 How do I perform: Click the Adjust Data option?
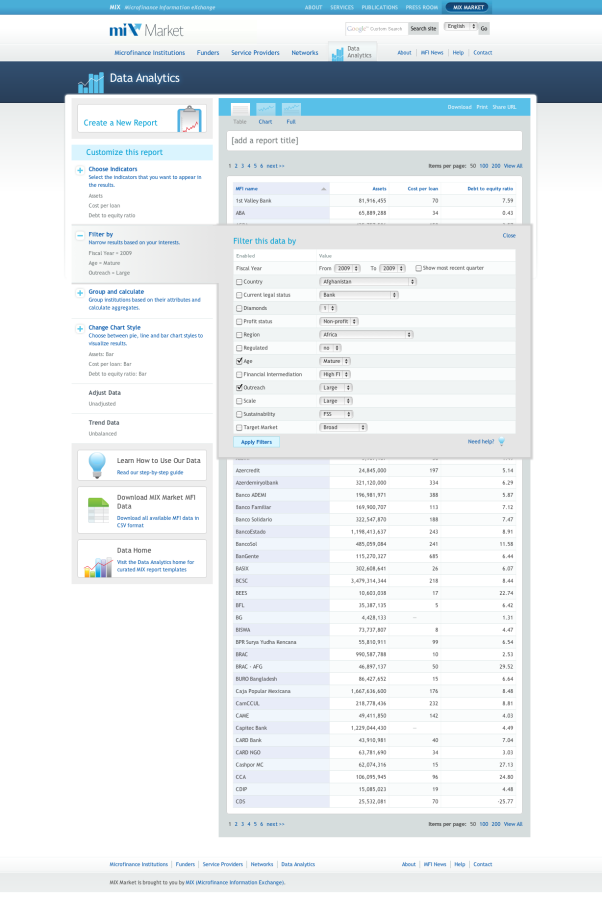[104, 393]
